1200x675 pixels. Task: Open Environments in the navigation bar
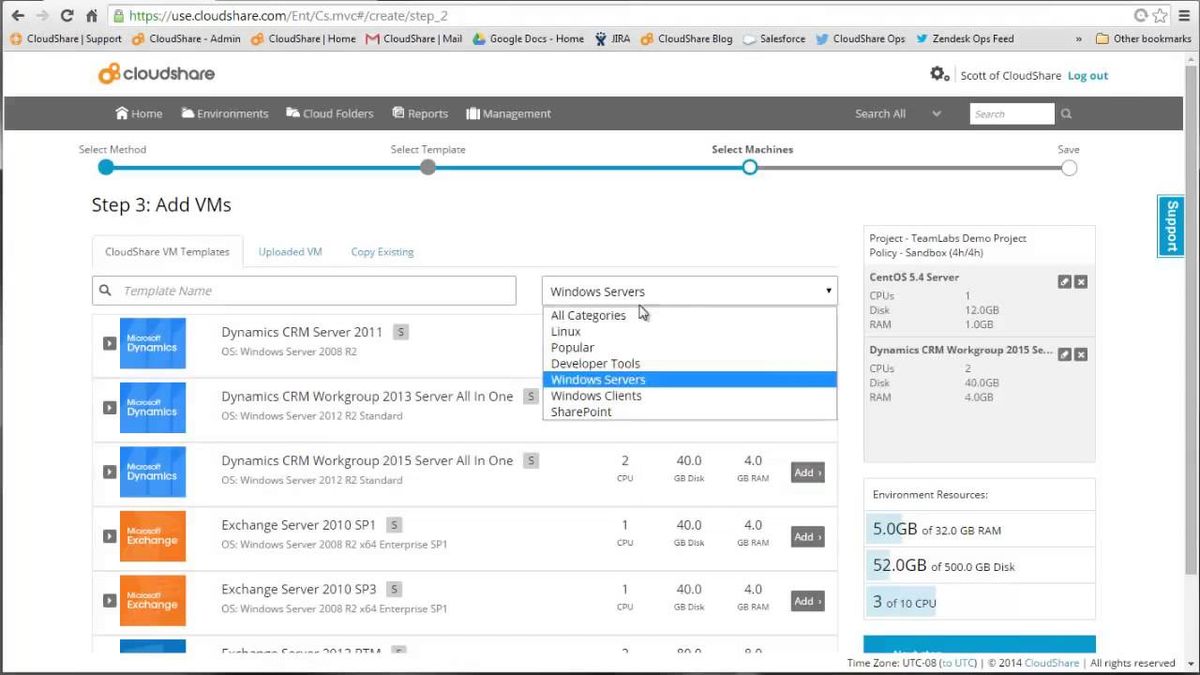tap(225, 114)
